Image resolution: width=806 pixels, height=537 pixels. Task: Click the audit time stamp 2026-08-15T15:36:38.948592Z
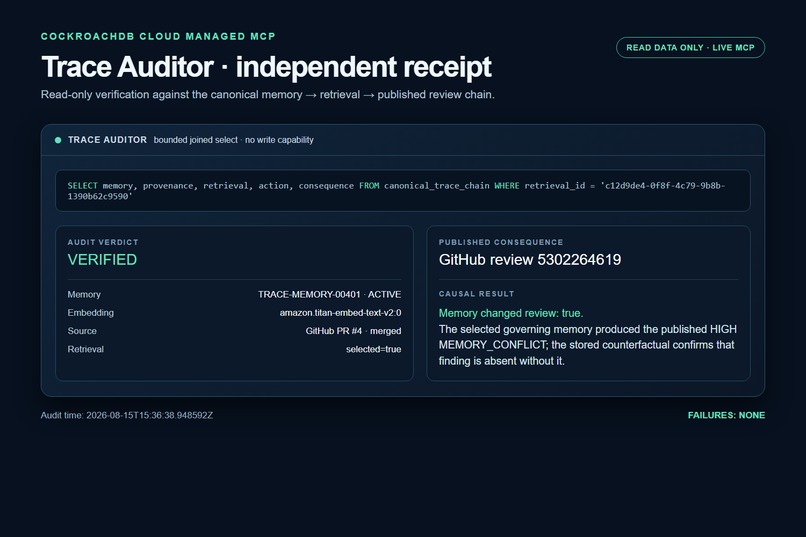pos(150,415)
